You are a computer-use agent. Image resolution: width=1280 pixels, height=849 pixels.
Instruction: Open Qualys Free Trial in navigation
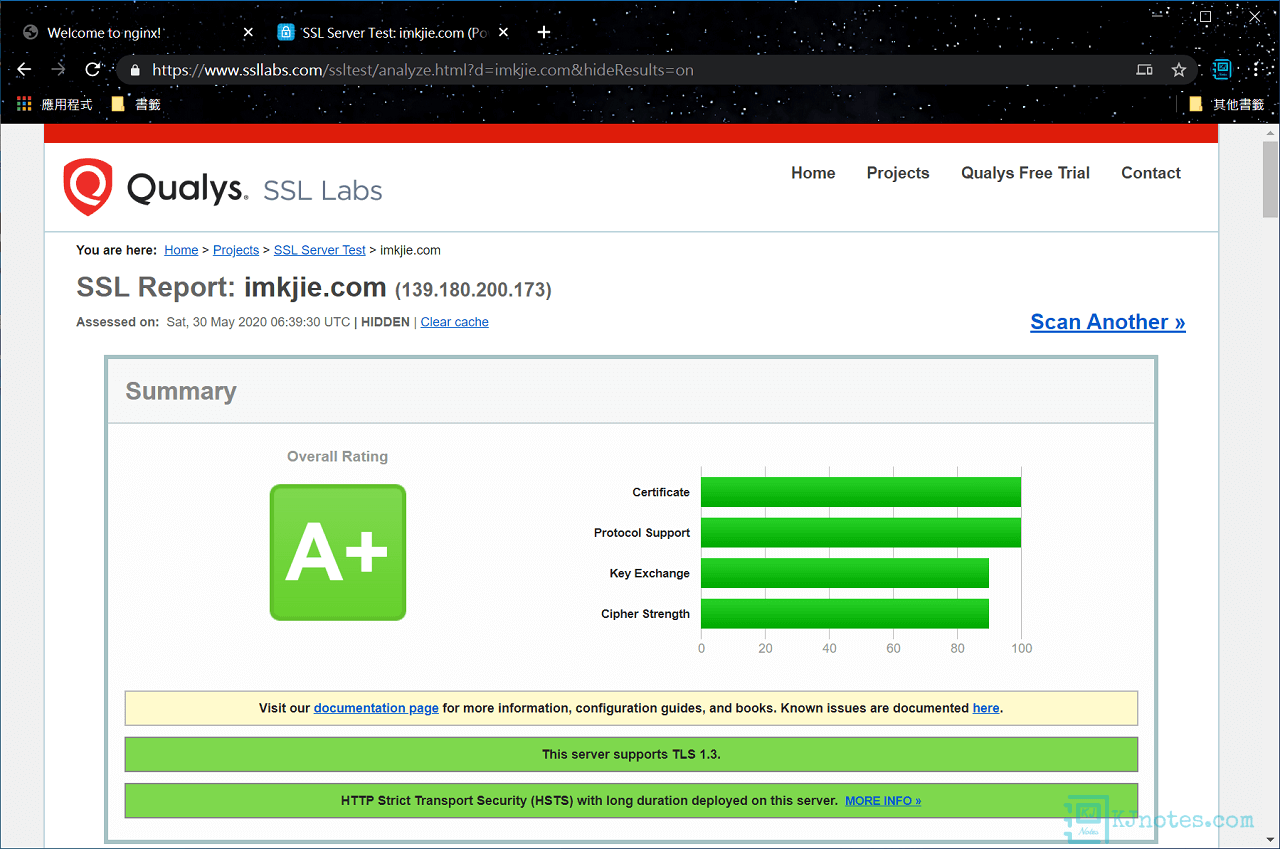(x=1025, y=173)
